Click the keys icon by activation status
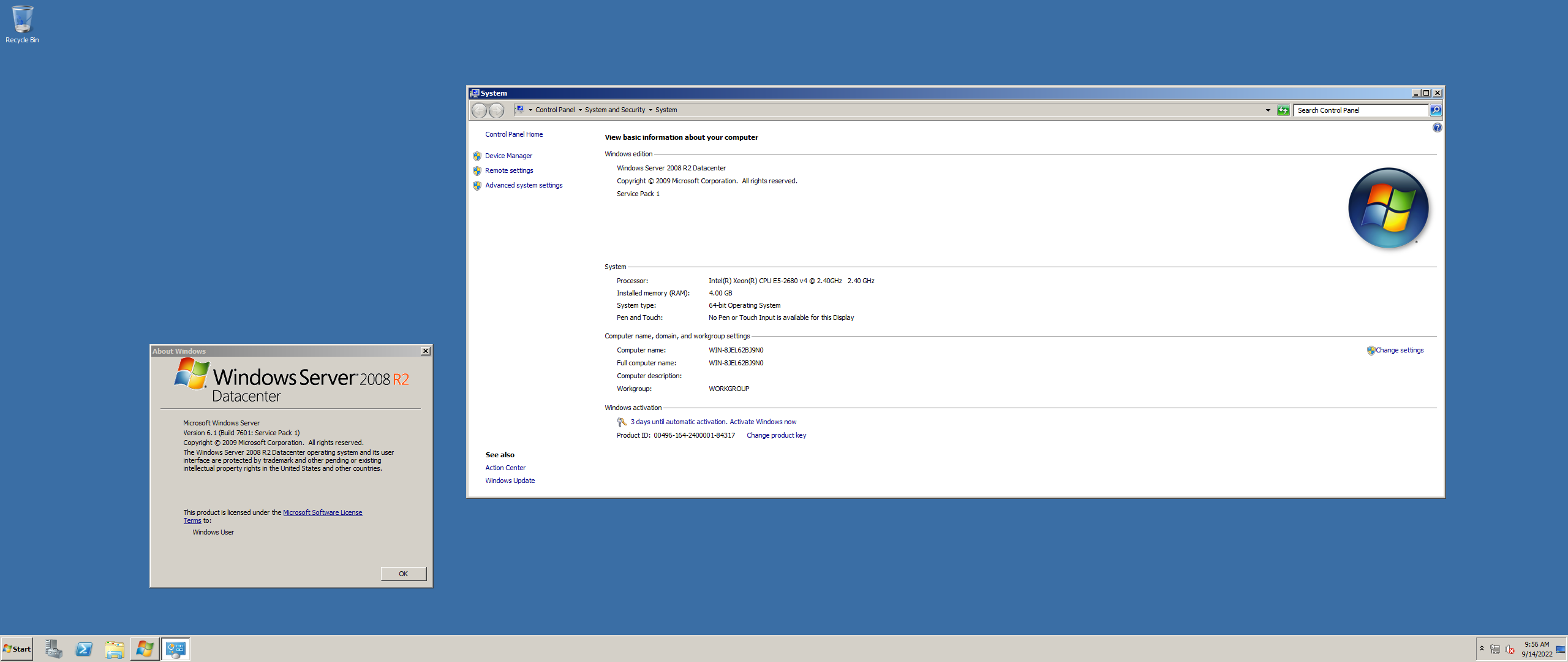Viewport: 1568px width, 662px height. pyautogui.click(x=622, y=422)
